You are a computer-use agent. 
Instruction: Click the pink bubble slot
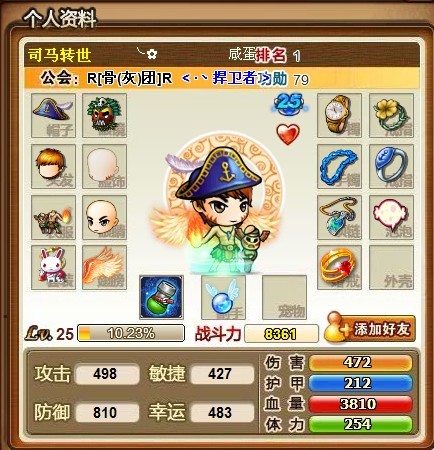pos(391,217)
